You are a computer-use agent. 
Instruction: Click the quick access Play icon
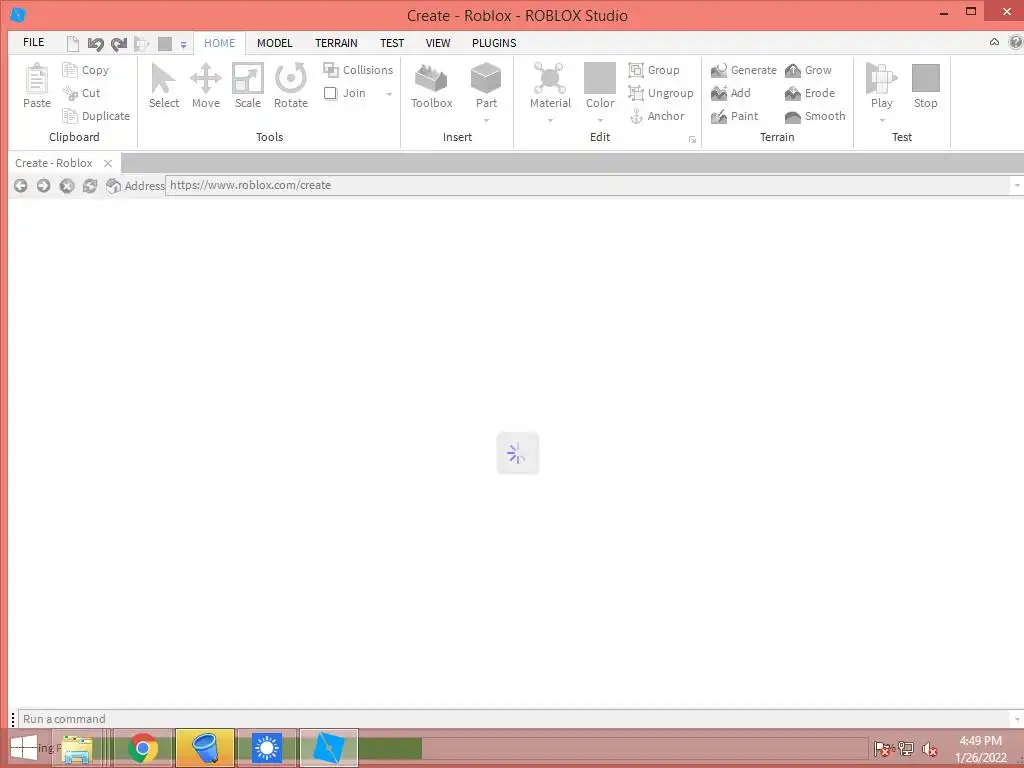[141, 44]
